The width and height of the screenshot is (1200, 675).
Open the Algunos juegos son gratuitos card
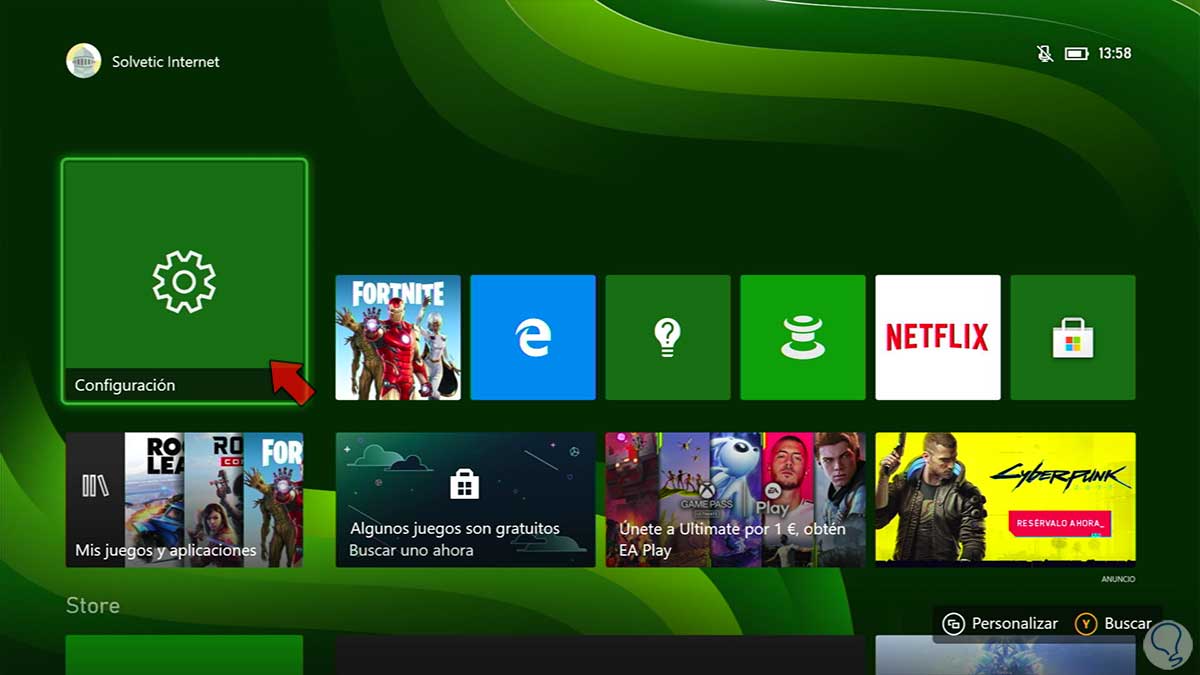coord(466,500)
